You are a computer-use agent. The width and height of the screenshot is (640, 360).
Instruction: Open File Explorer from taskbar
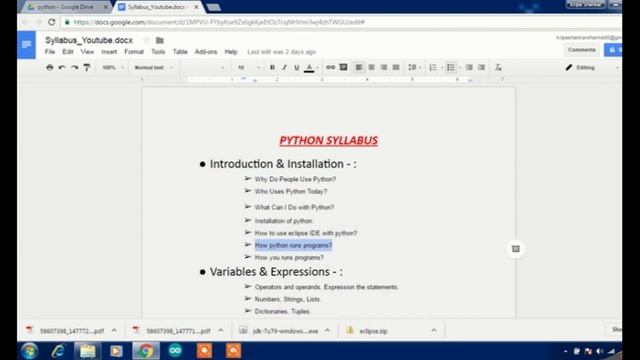click(87, 351)
